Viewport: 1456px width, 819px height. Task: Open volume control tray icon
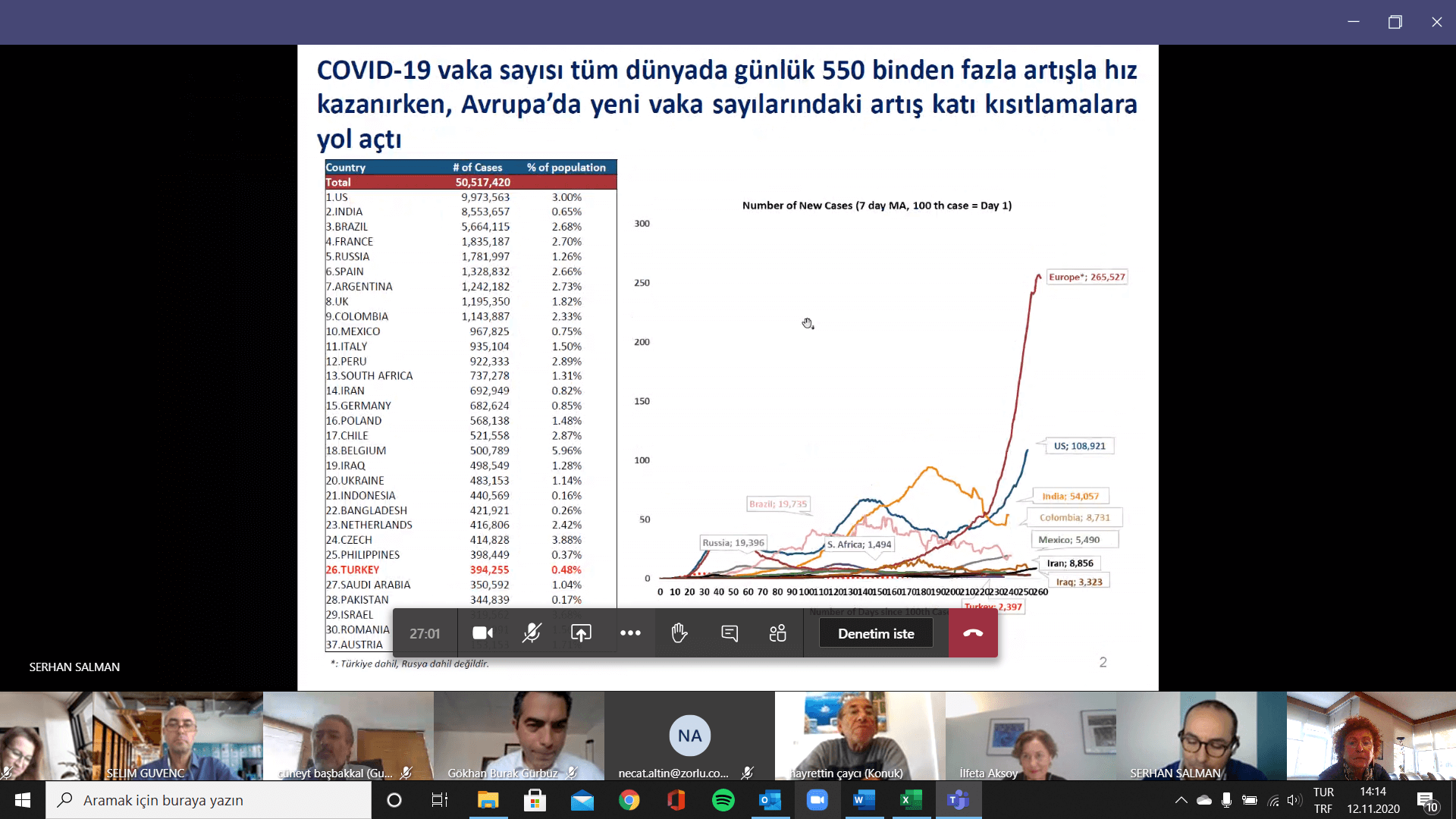[1294, 800]
